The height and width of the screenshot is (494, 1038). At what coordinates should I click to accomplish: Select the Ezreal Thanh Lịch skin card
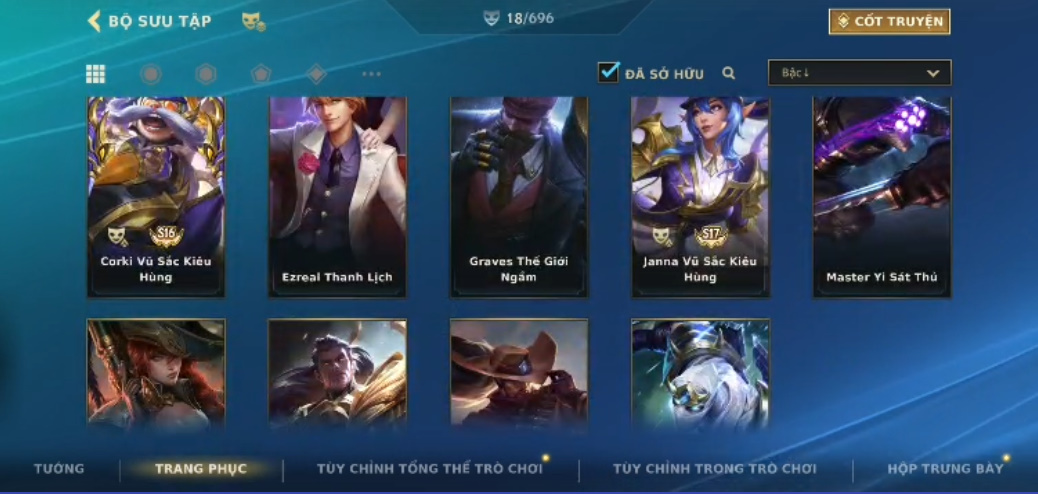[x=337, y=197]
